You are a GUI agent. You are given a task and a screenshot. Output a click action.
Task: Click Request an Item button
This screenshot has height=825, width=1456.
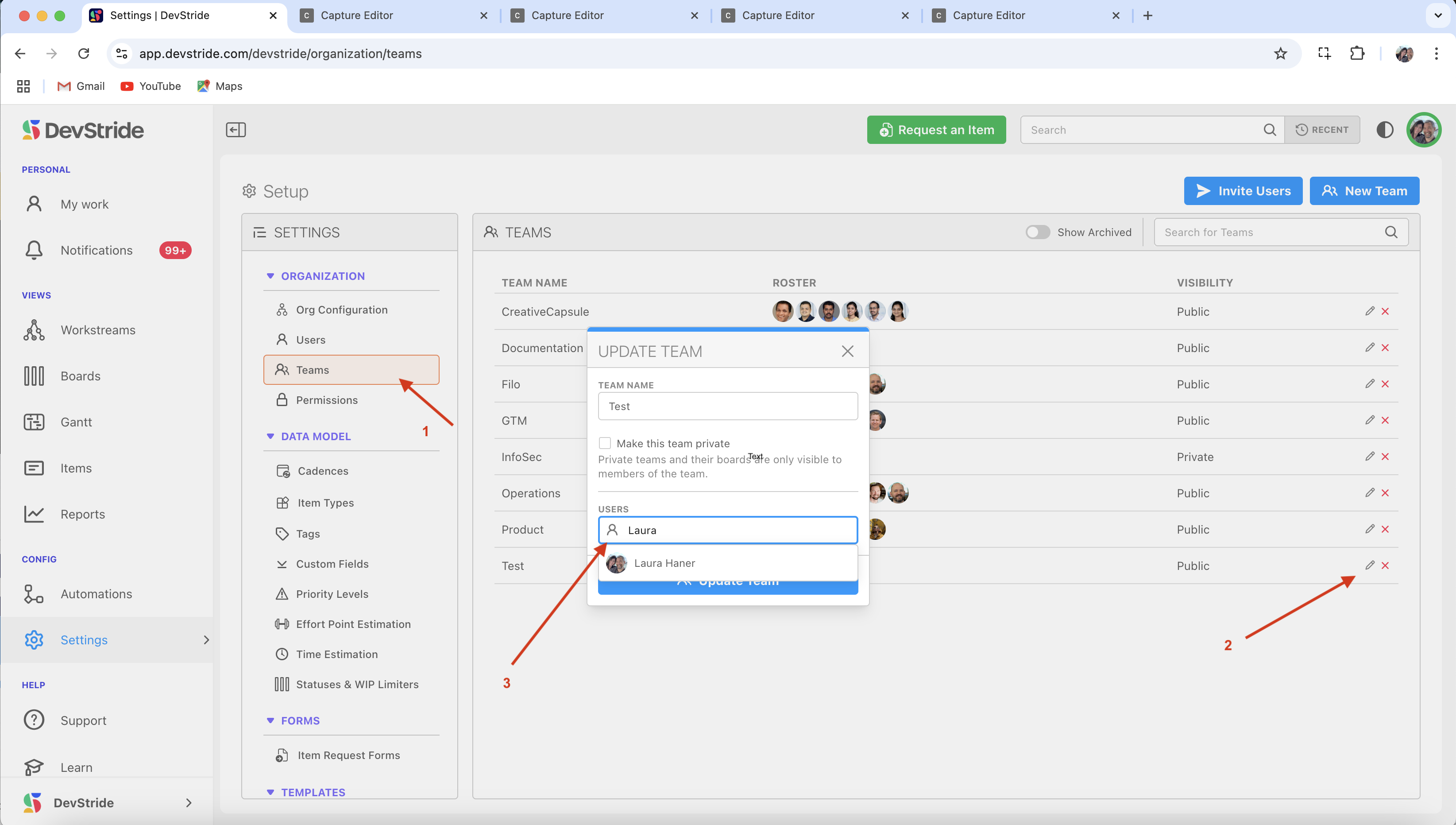(936, 130)
